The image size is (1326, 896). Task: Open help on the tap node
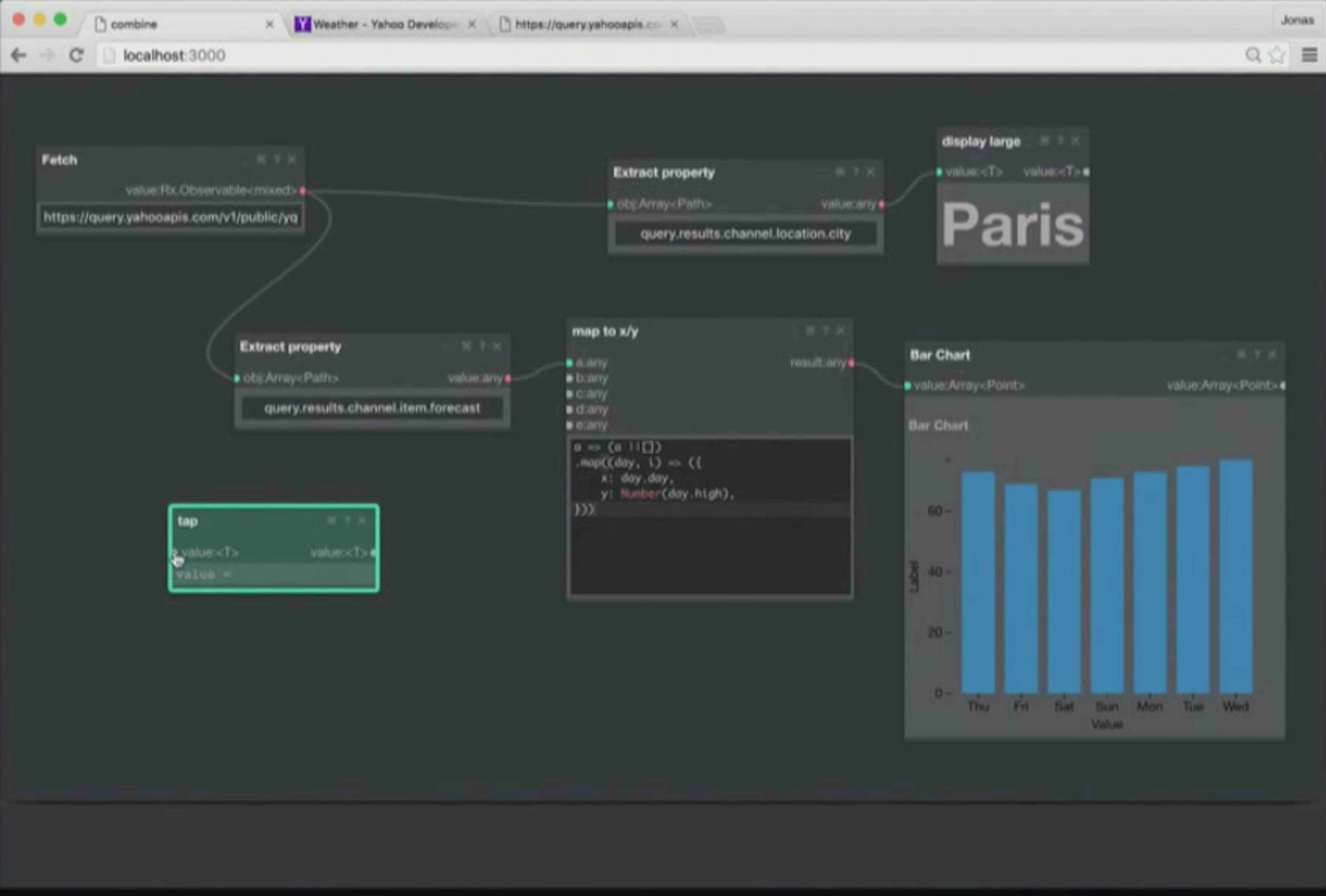pyautogui.click(x=347, y=520)
